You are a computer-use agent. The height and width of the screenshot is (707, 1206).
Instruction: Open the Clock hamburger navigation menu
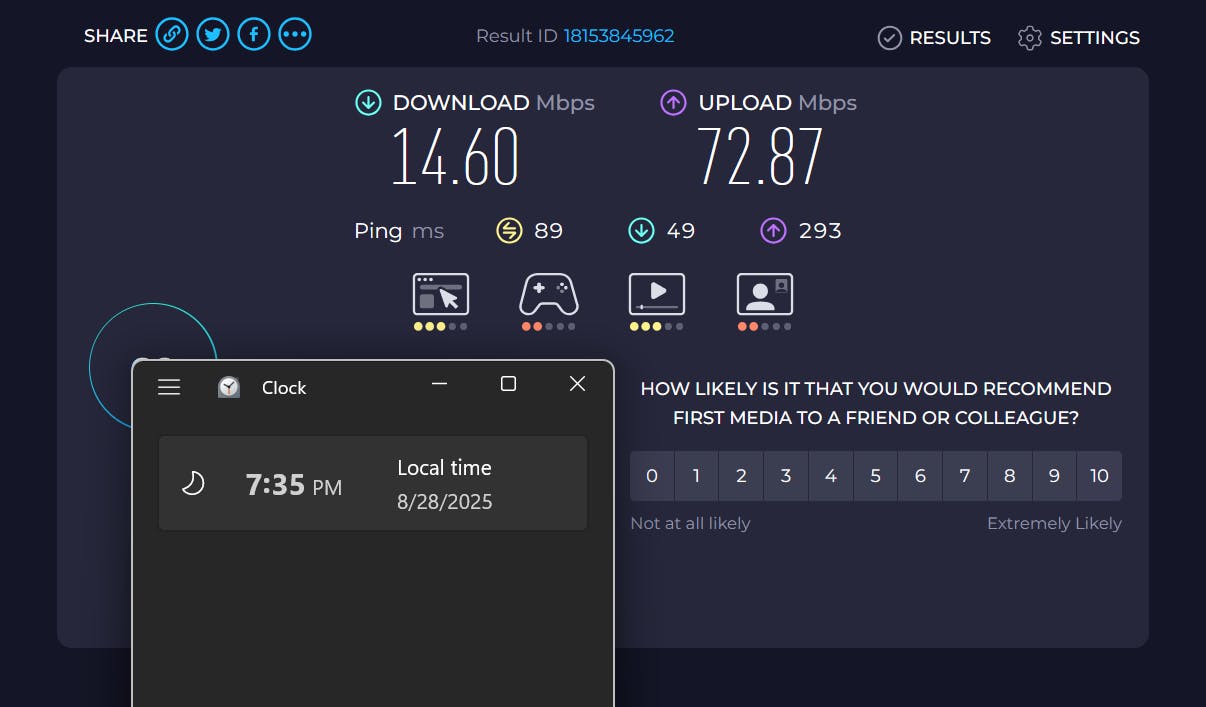169,387
